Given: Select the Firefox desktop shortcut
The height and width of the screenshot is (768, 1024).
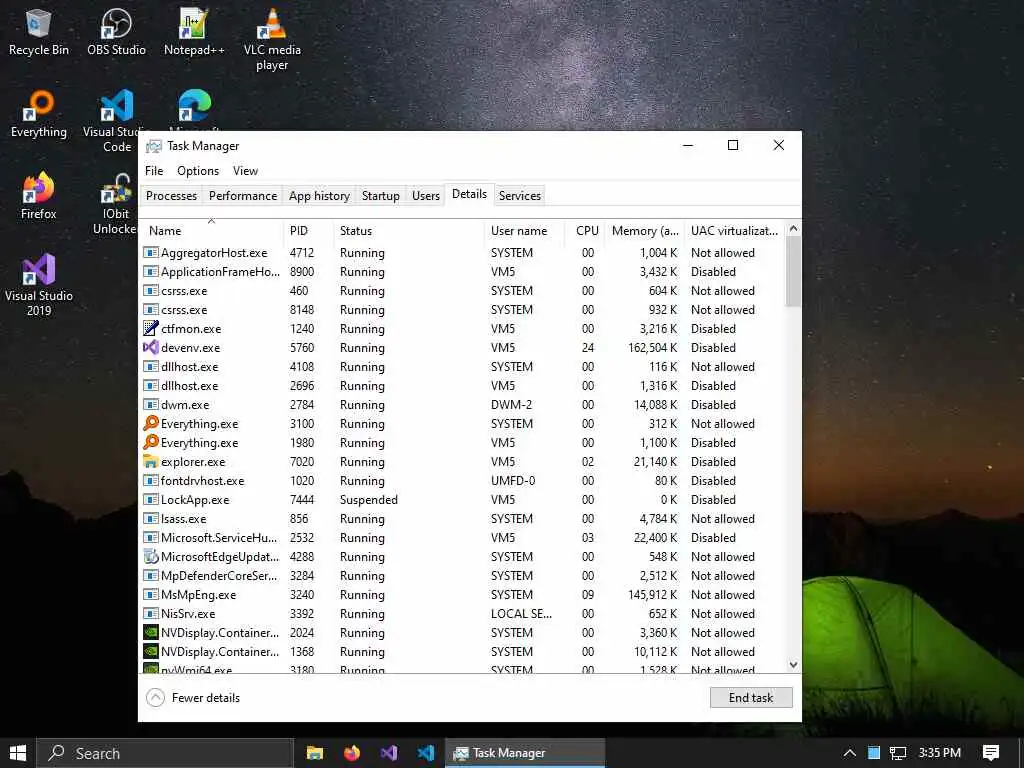Looking at the screenshot, I should [x=39, y=196].
